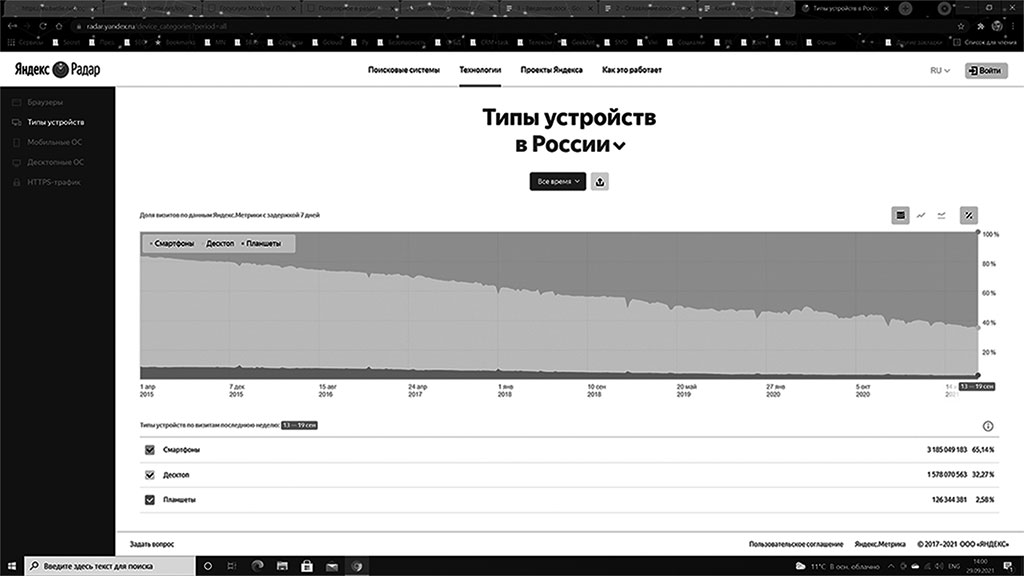This screenshot has height=576, width=1024.
Task: Open HTTPS-трафик section in sidebar
Action: point(54,182)
